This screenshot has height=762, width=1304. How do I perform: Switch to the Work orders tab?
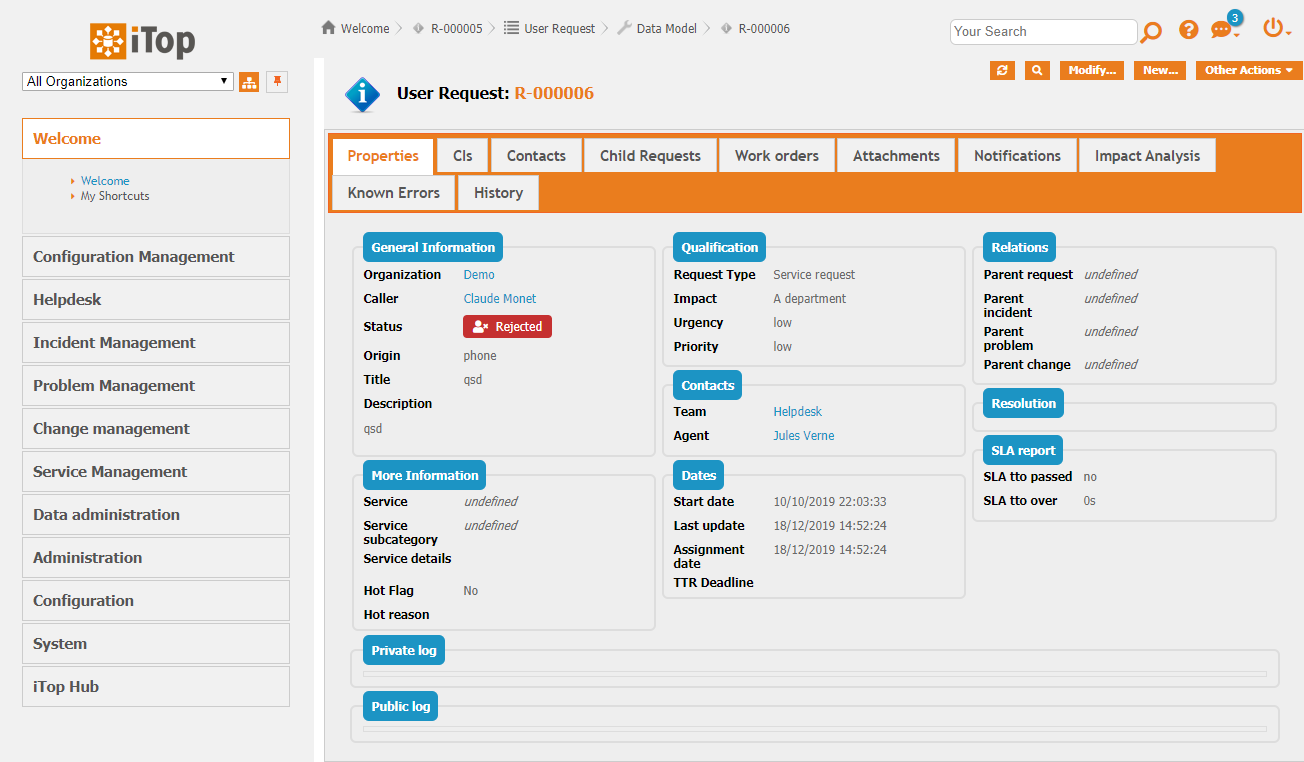coord(776,156)
